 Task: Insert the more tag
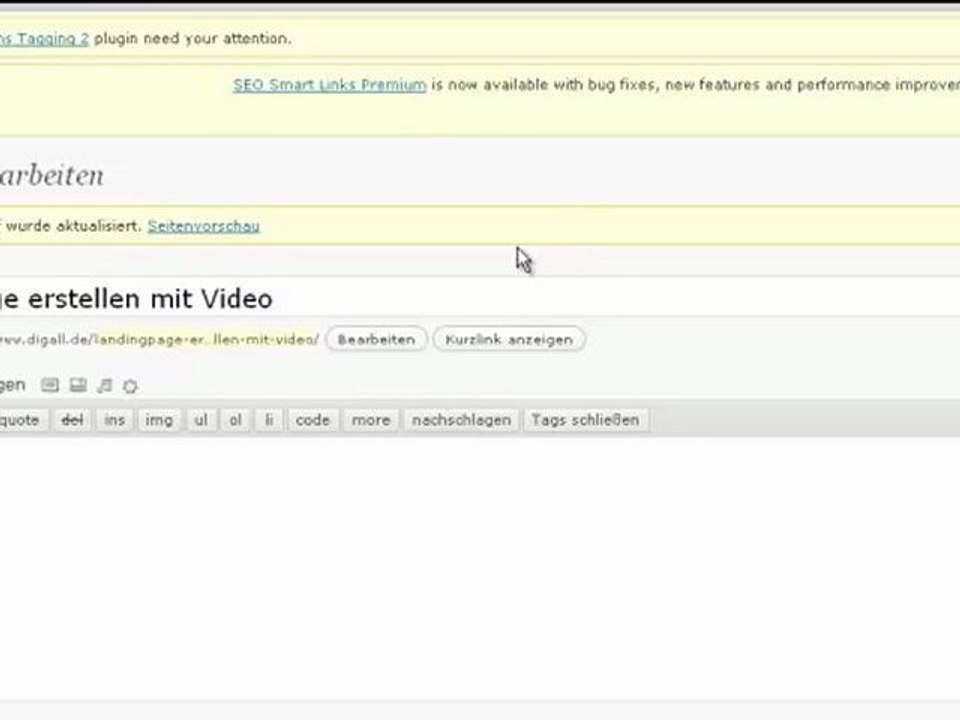[371, 420]
